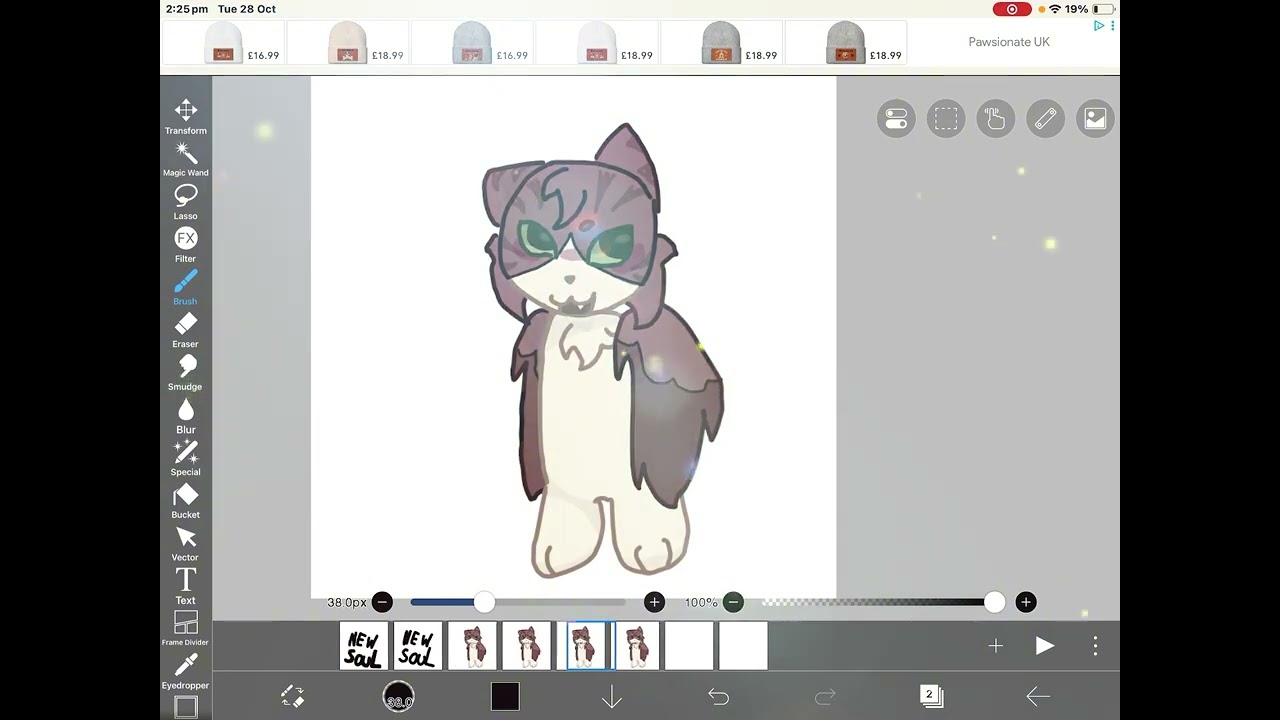The width and height of the screenshot is (1280, 720).
Task: Toggle the view settings switch icon
Action: [896, 119]
